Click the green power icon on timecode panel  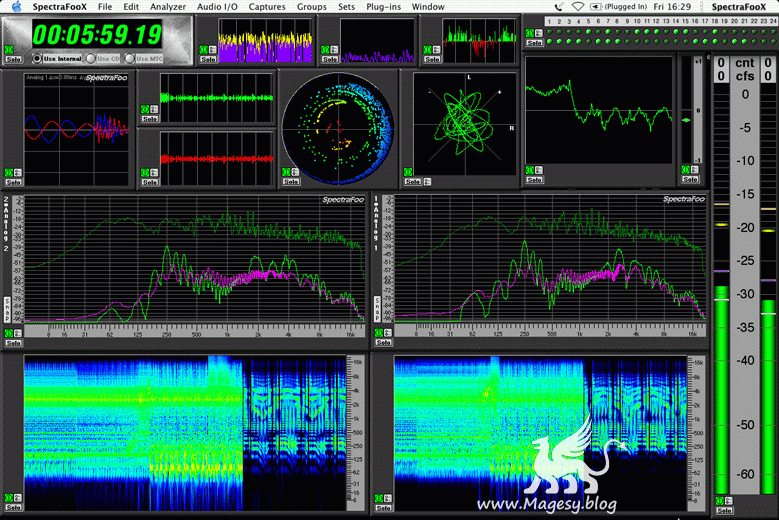point(10,48)
